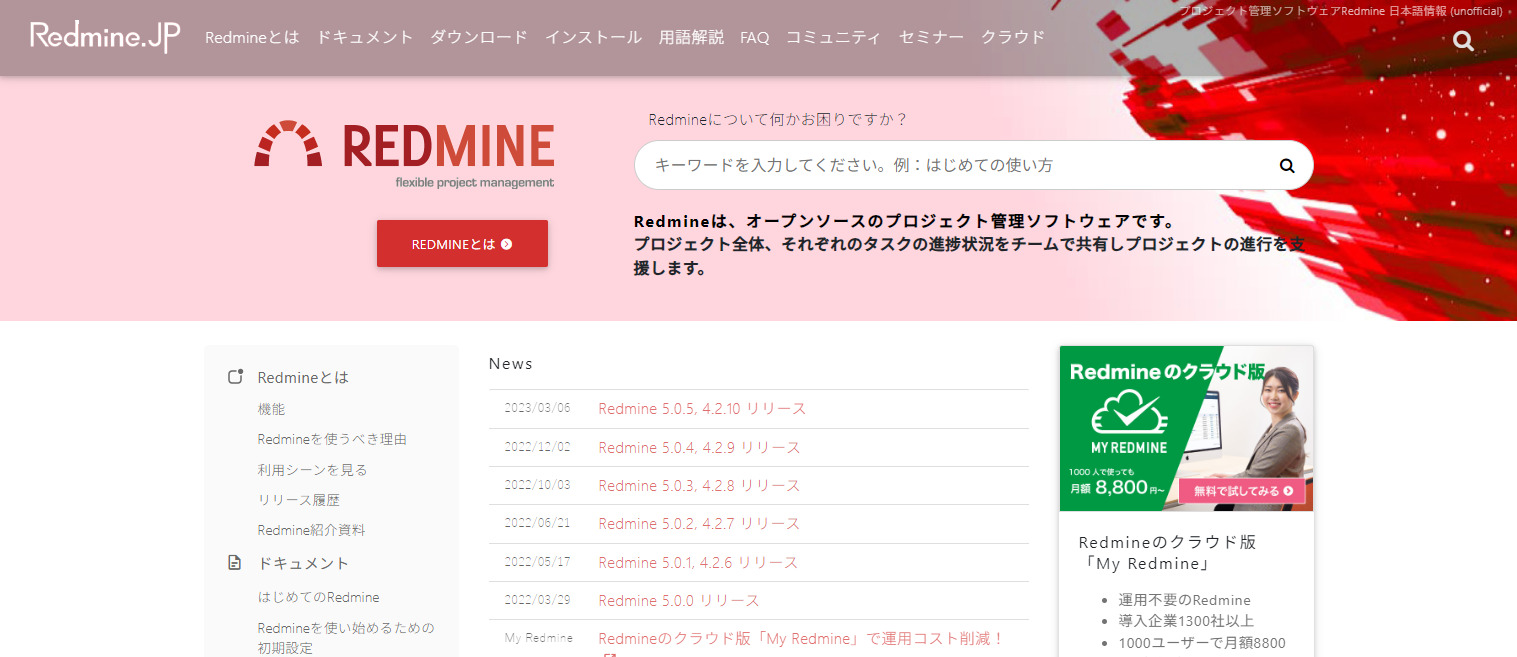Click the 無料で試してみる button
Image resolution: width=1517 pixels, height=657 pixels.
click(x=1244, y=491)
